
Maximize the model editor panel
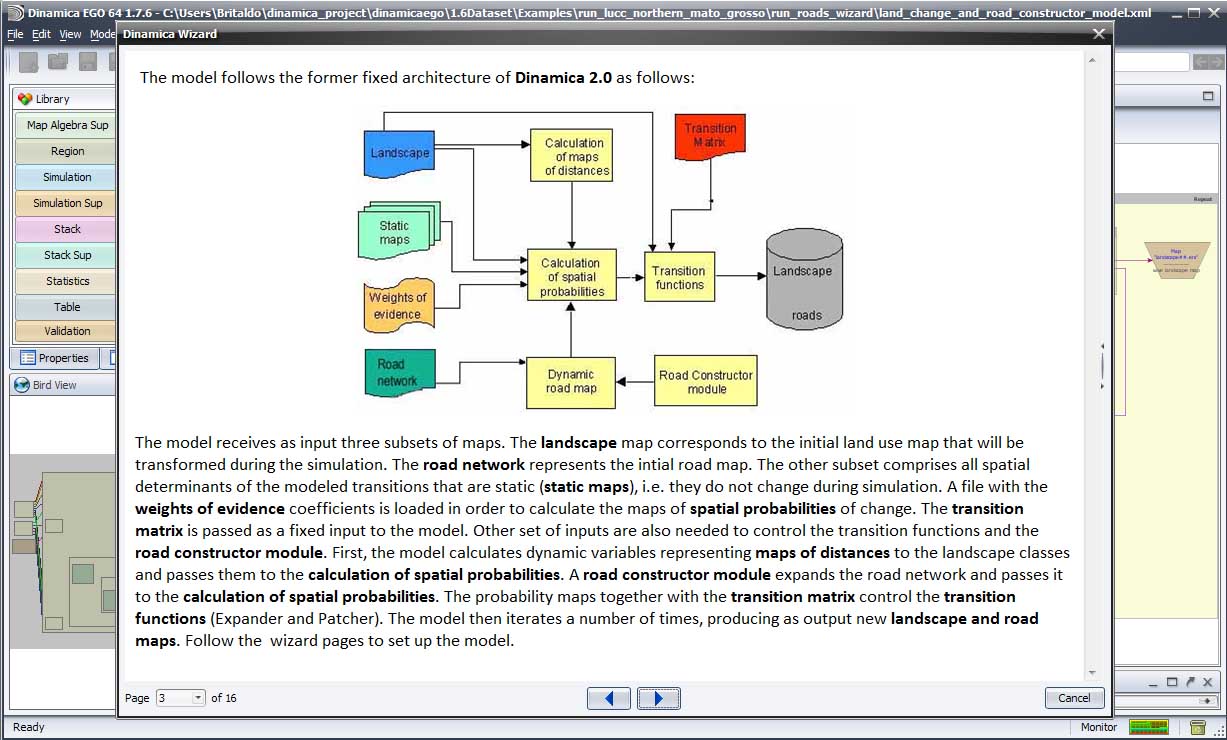1209,97
